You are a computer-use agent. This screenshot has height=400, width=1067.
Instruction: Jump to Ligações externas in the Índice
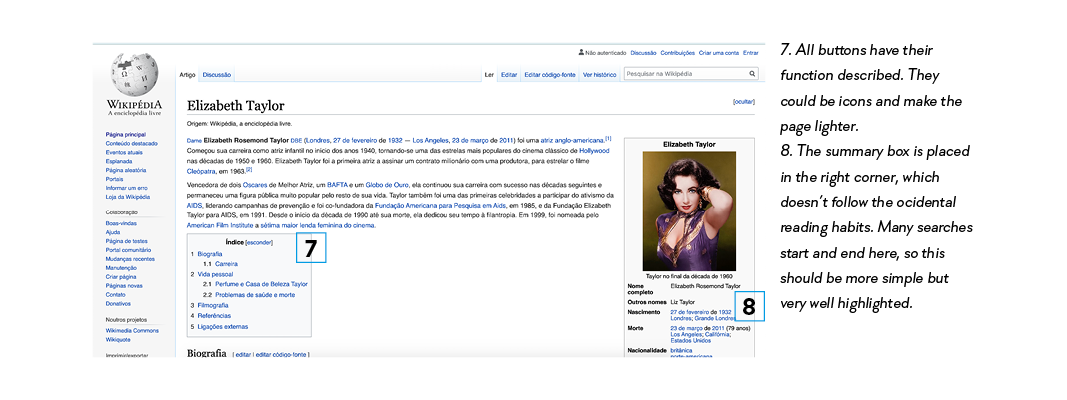pos(223,326)
